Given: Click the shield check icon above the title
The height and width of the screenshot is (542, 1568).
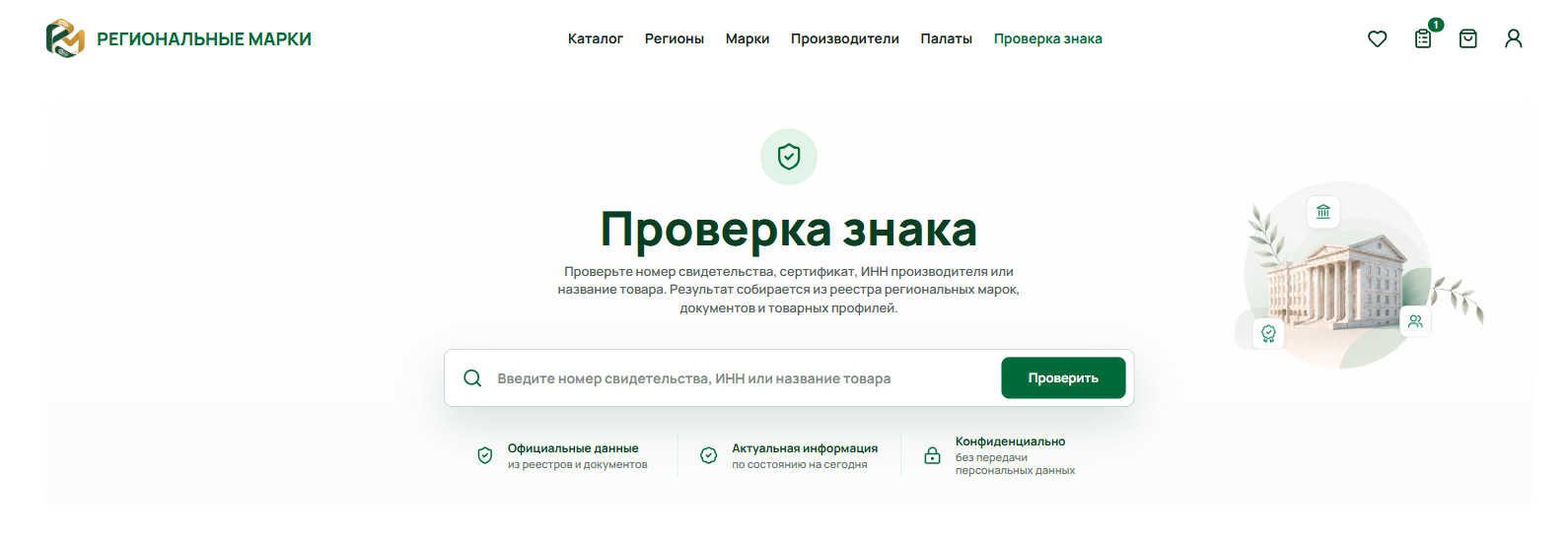Looking at the screenshot, I should (789, 157).
